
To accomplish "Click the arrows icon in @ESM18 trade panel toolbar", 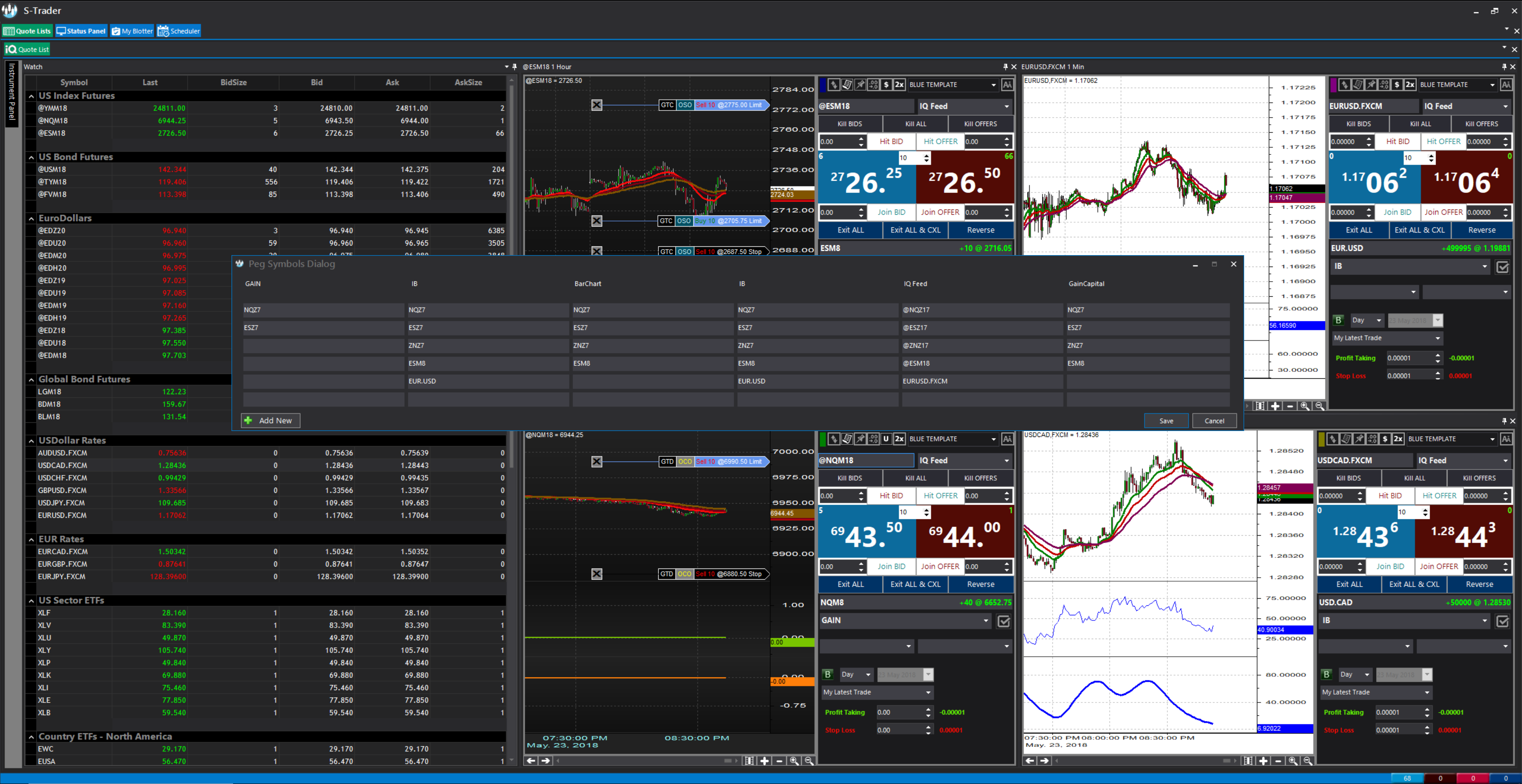I will (x=834, y=84).
